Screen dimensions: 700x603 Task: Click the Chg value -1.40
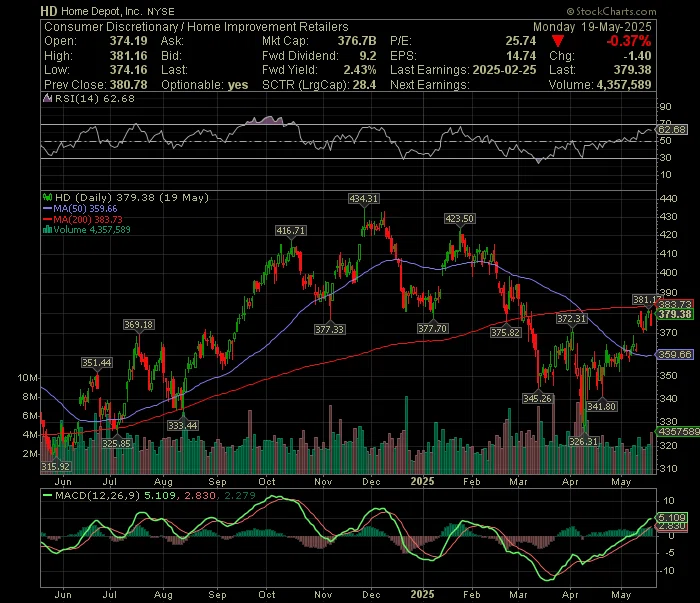pyautogui.click(x=638, y=56)
